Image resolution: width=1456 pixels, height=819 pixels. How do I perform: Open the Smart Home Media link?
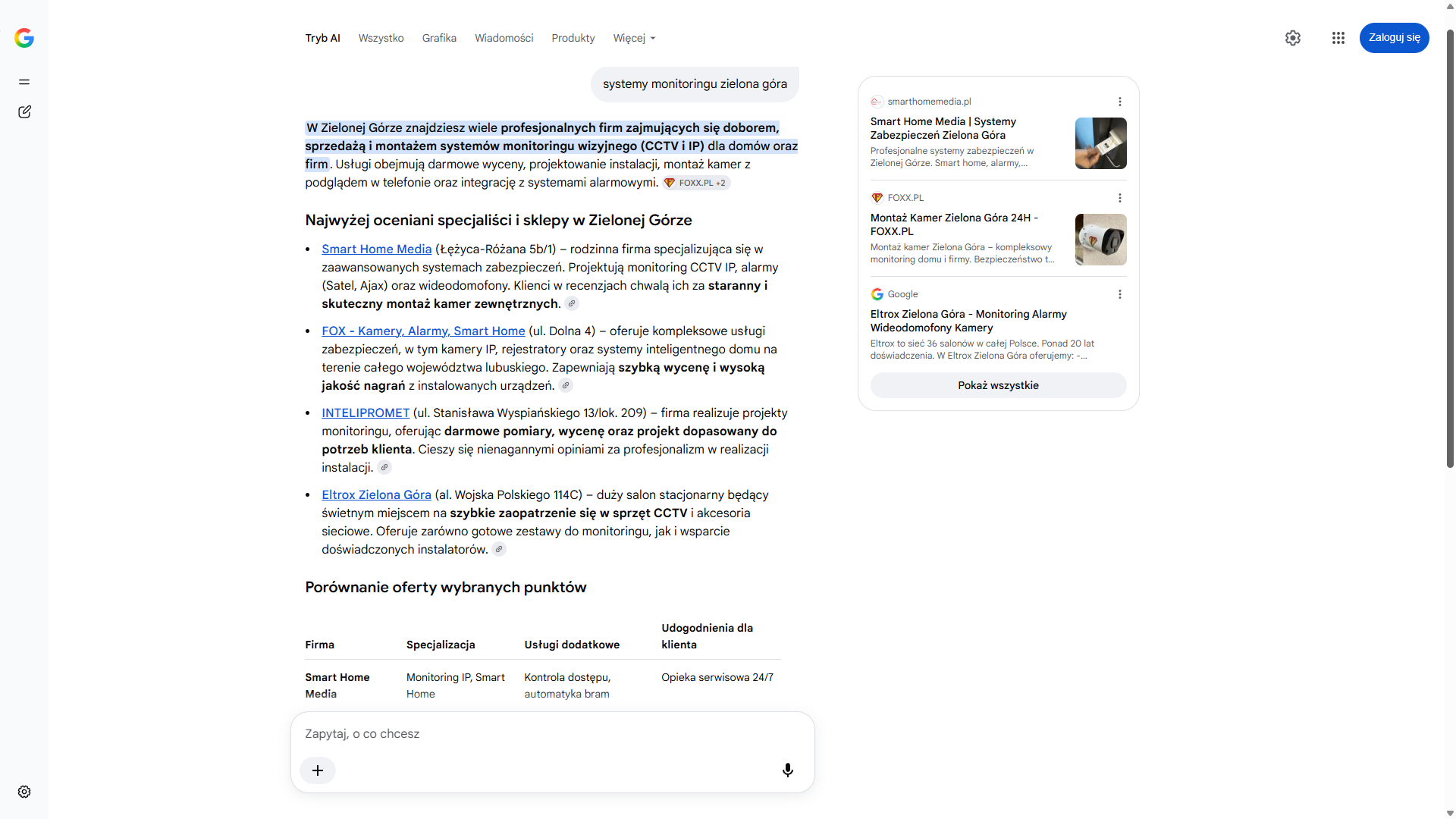(376, 249)
